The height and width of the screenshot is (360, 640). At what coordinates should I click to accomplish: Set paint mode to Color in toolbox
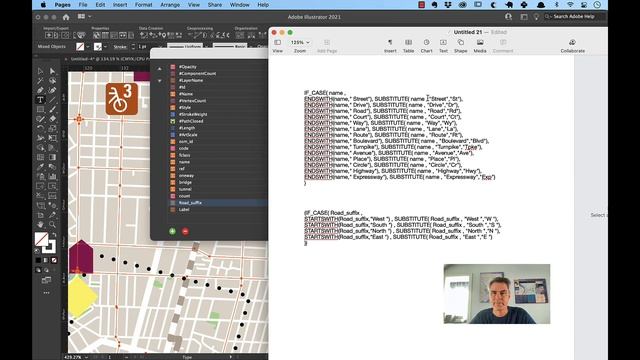38,260
